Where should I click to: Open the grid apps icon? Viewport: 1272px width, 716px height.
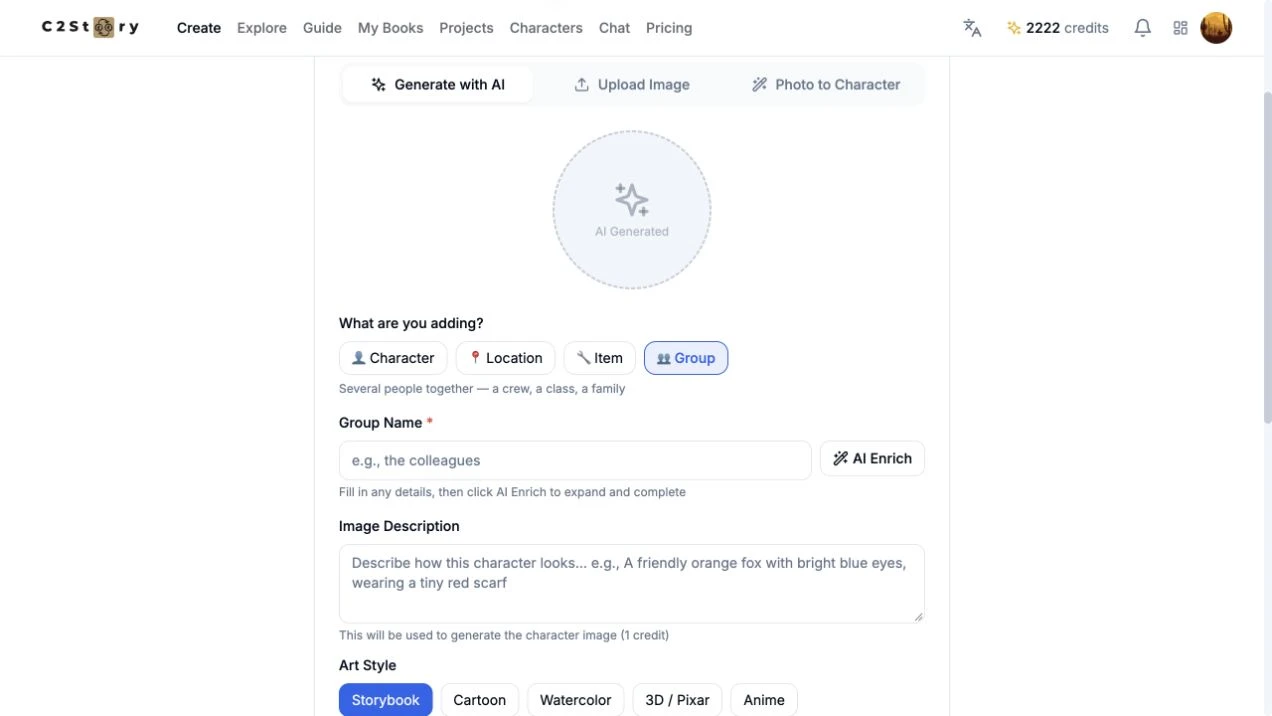click(x=1181, y=28)
